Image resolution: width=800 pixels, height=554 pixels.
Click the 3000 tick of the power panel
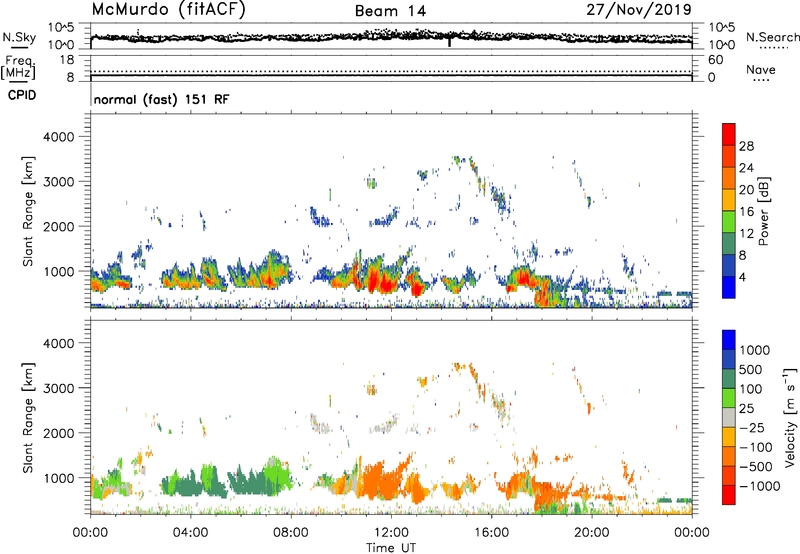(x=59, y=182)
